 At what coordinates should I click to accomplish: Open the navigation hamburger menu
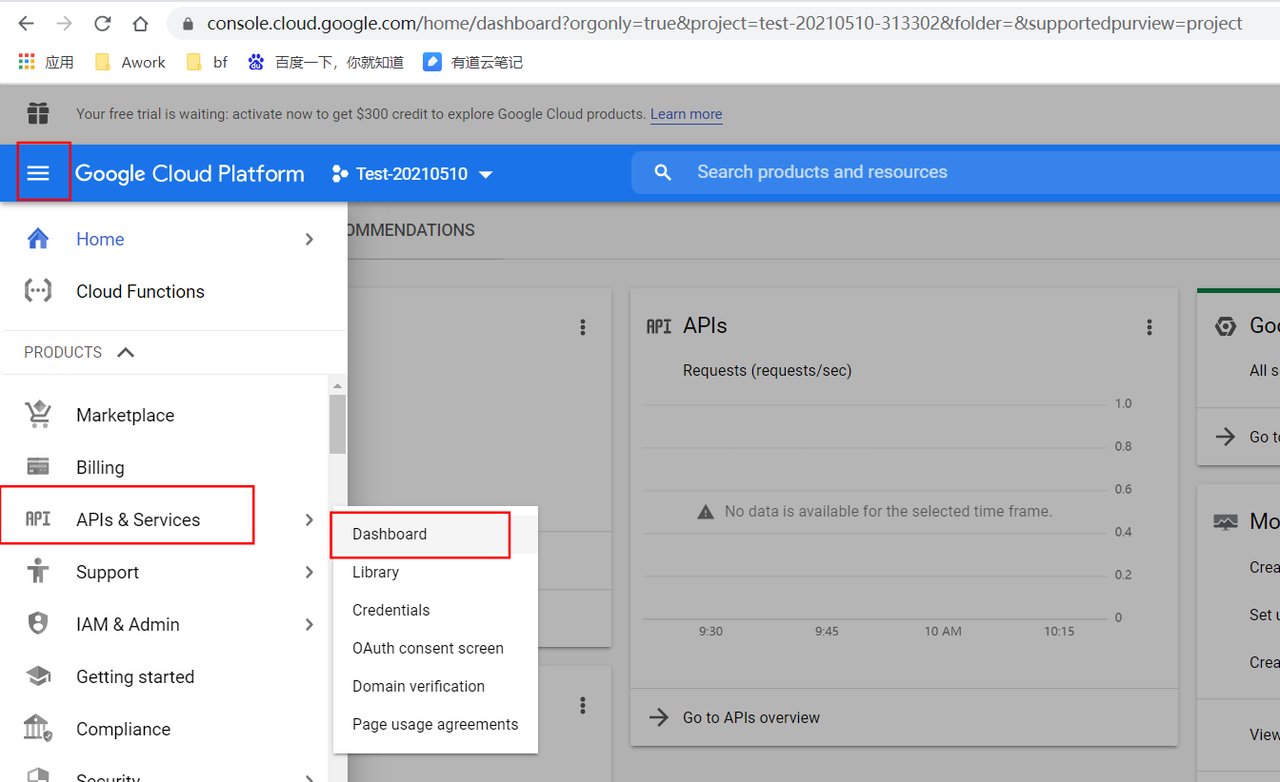click(x=40, y=172)
